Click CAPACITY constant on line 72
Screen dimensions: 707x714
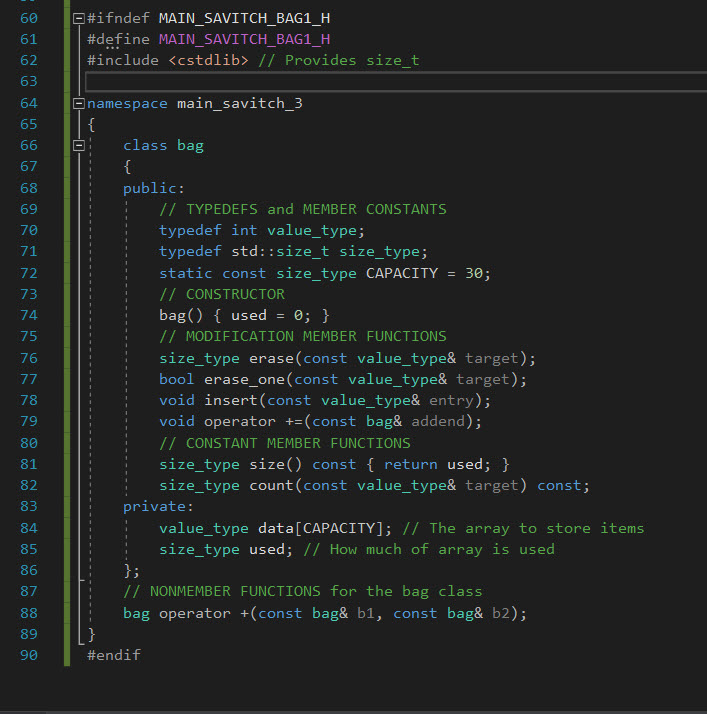402,273
